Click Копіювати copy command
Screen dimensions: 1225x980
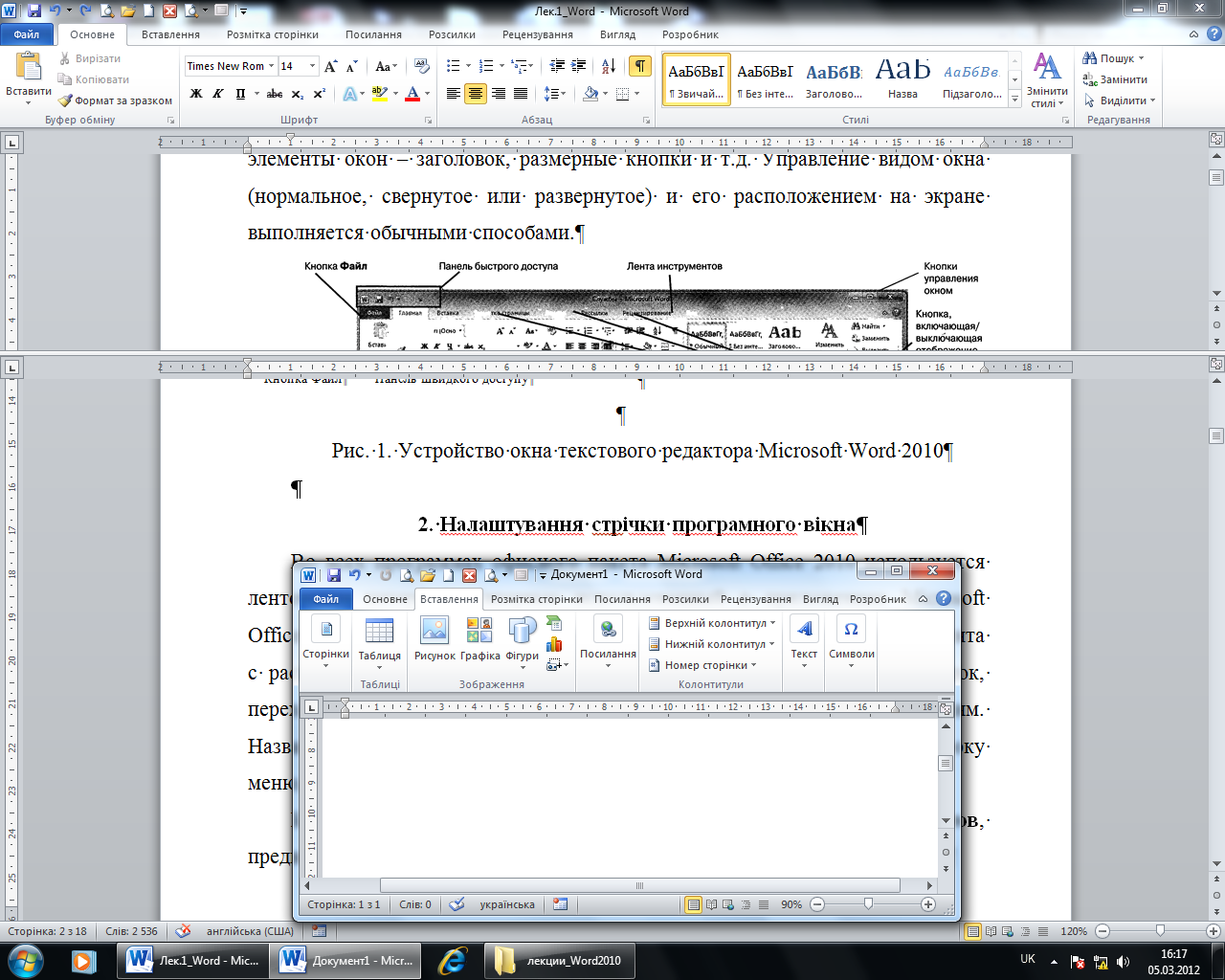point(94,79)
